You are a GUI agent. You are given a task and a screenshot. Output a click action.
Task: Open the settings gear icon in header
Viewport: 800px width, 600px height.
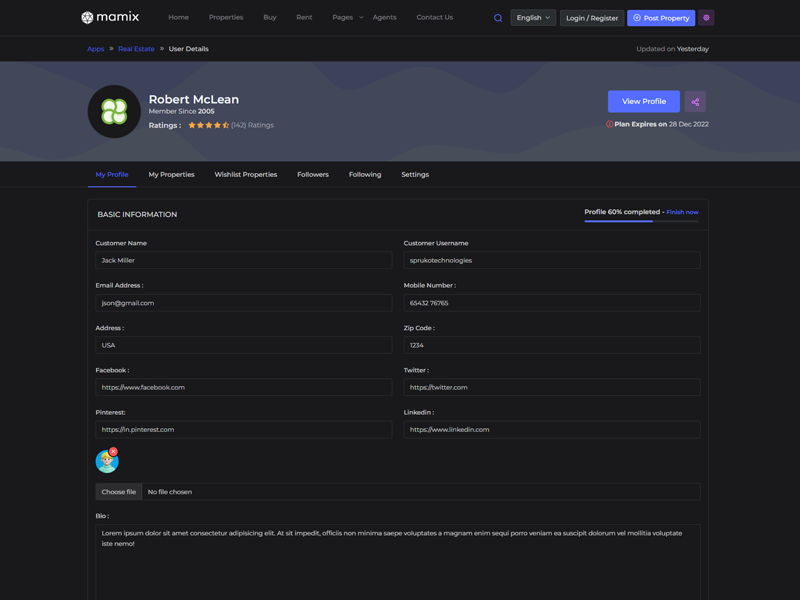pyautogui.click(x=706, y=18)
